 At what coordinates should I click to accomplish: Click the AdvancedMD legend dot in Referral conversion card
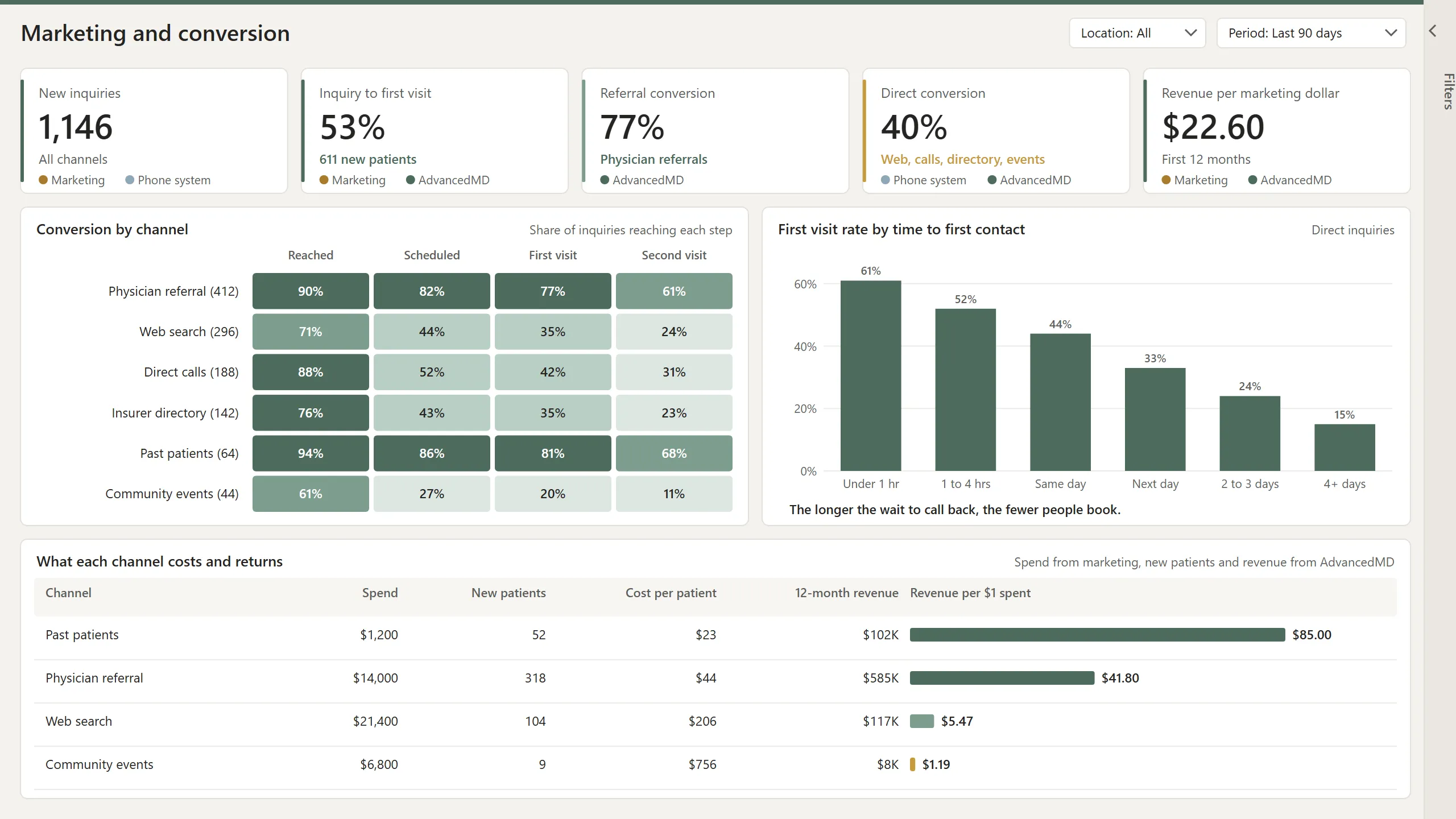[605, 180]
